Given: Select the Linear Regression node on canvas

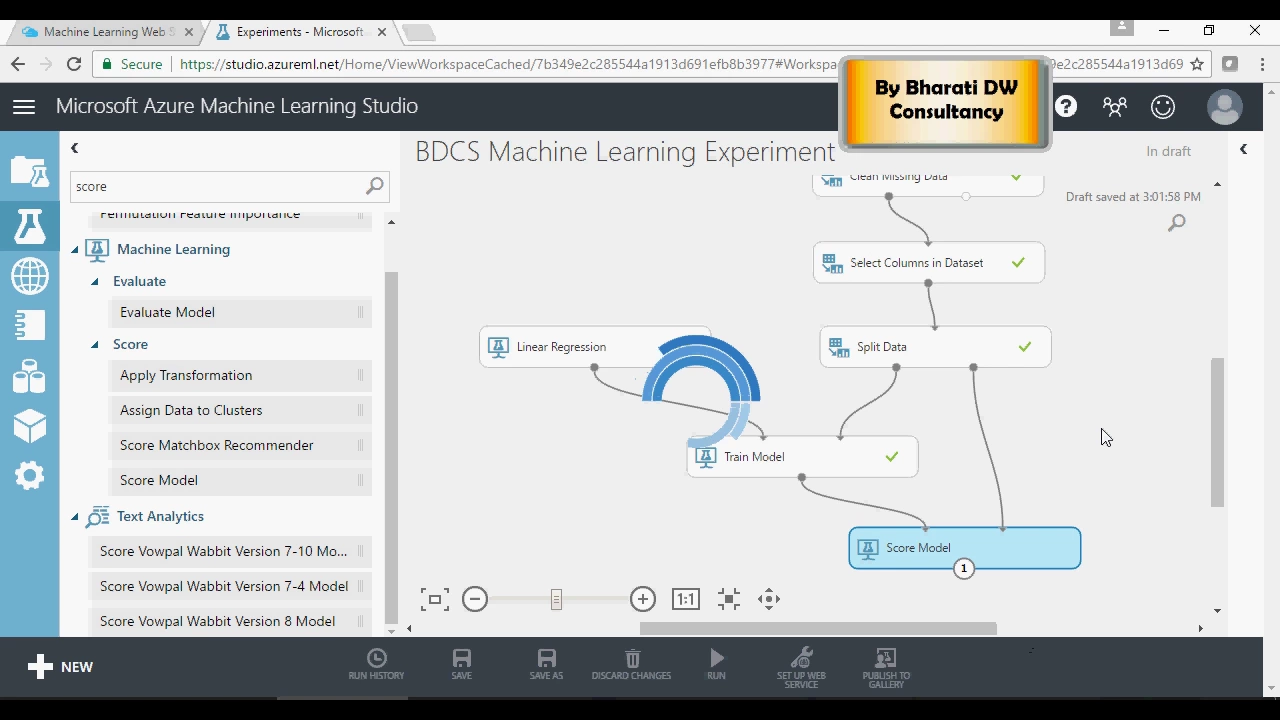Looking at the screenshot, I should point(594,347).
